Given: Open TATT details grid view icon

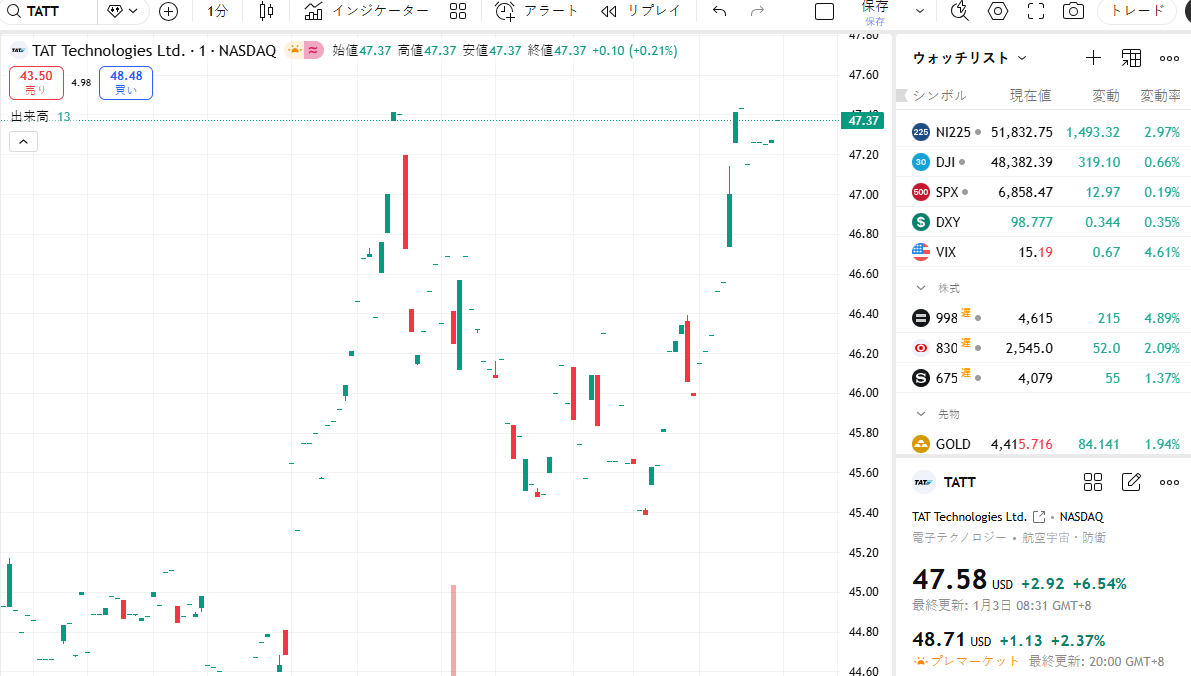Looking at the screenshot, I should point(1093,482).
